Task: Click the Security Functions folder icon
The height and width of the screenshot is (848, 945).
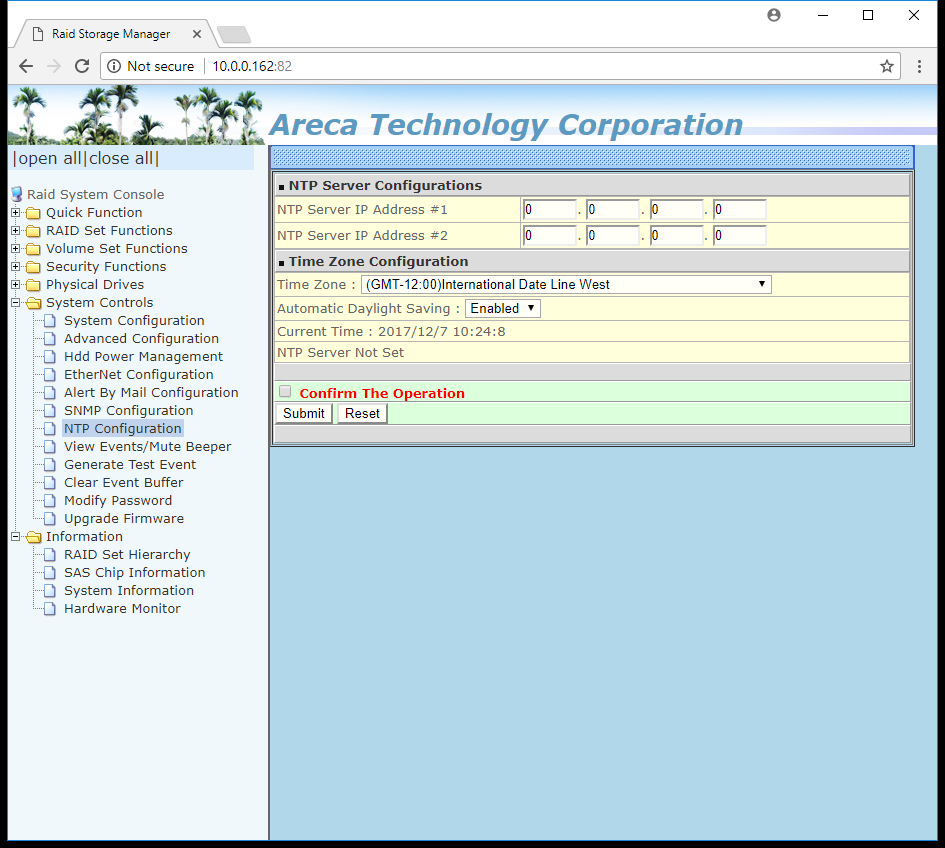Action: pyautogui.click(x=34, y=267)
